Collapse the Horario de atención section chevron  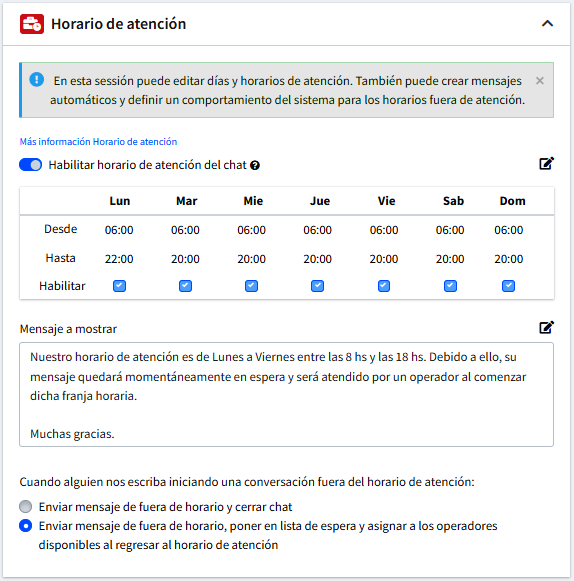pos(547,24)
